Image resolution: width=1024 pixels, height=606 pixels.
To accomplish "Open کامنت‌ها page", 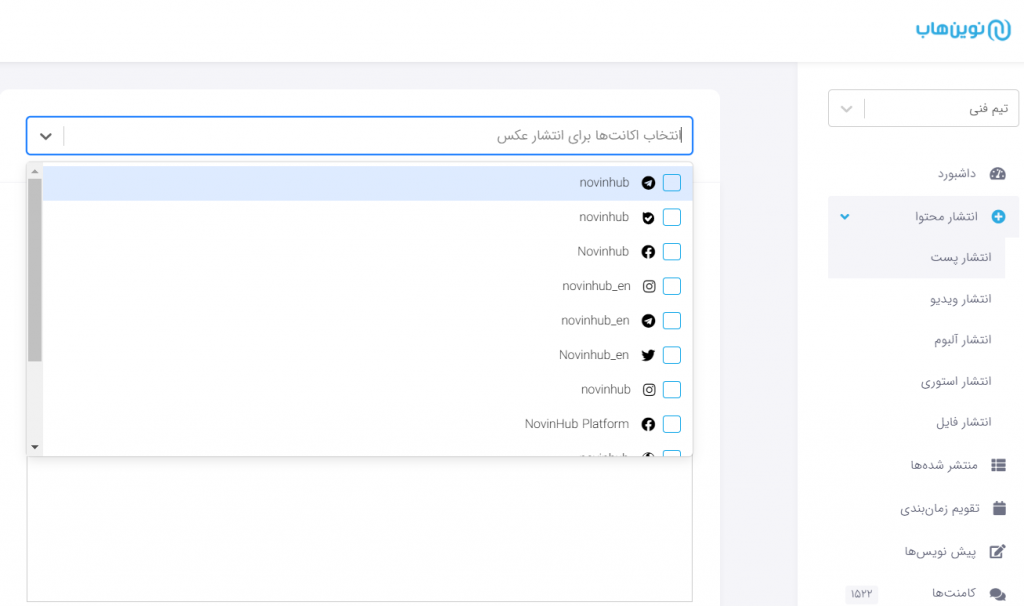I will point(953,593).
